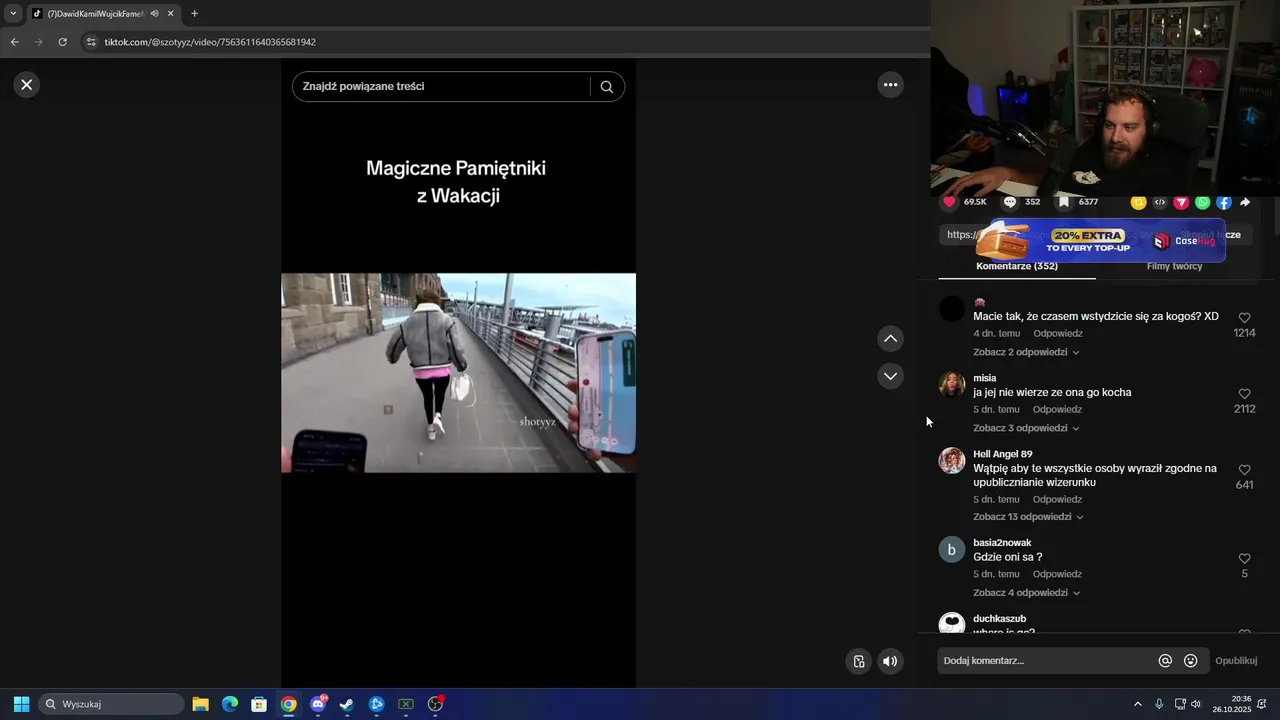
Task: Open a new browser tab with plus
Action: click(x=194, y=14)
